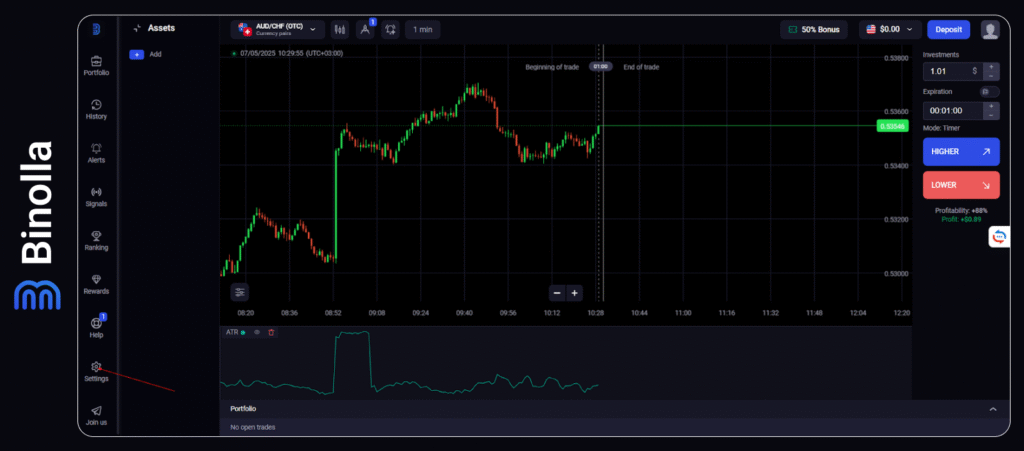Open History from the sidebar
The height and width of the screenshot is (451, 1024).
tap(96, 108)
